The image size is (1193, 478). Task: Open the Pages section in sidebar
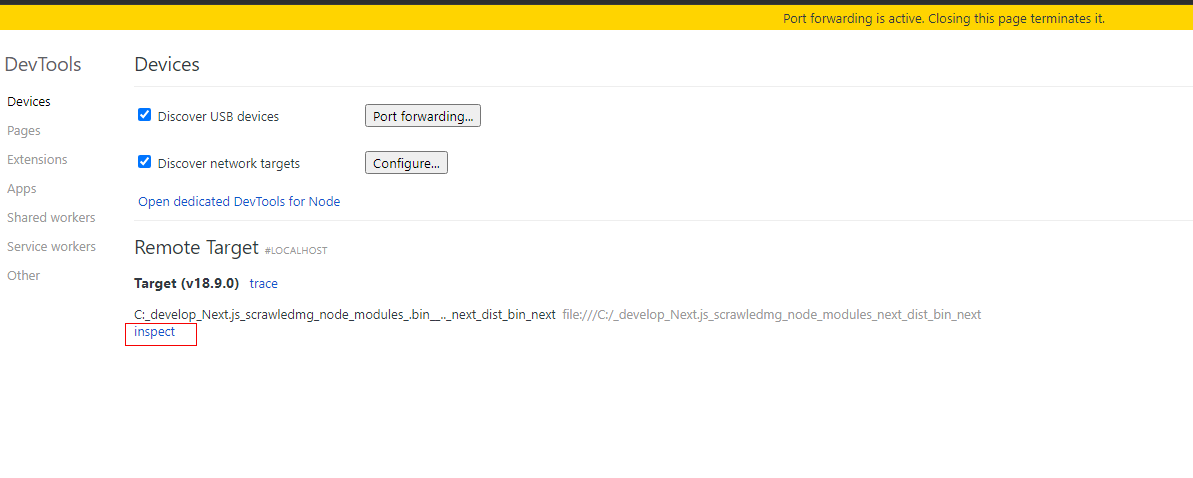pos(24,130)
